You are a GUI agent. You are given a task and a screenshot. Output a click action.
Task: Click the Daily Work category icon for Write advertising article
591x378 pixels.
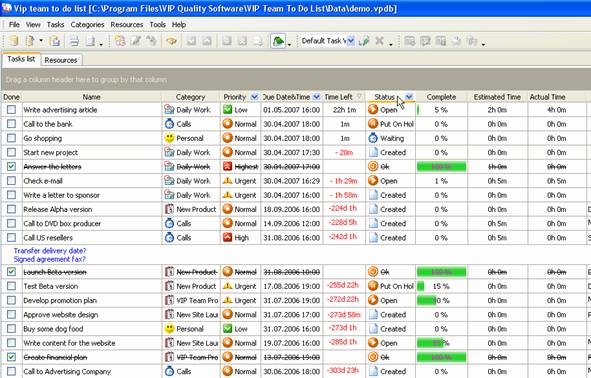coord(169,110)
